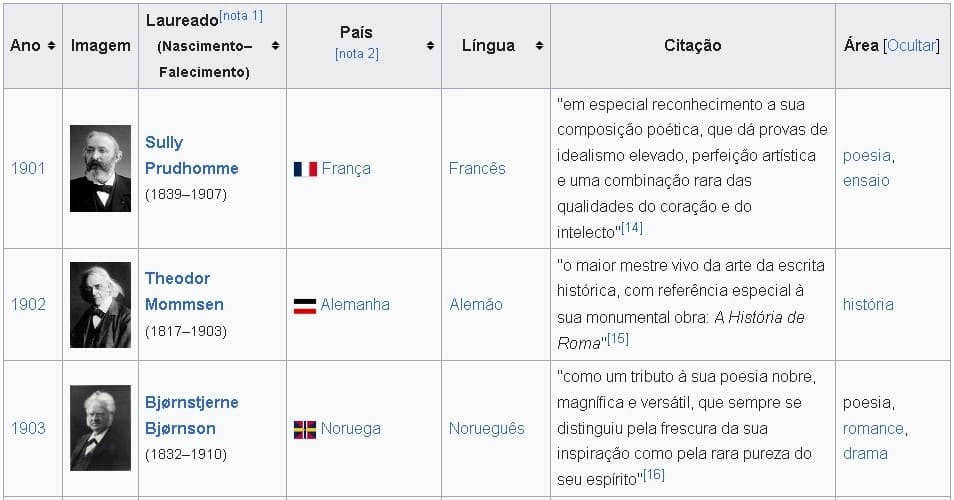Go to year 1902 link
Viewport: 954px width, 500px height.
pos(28,304)
